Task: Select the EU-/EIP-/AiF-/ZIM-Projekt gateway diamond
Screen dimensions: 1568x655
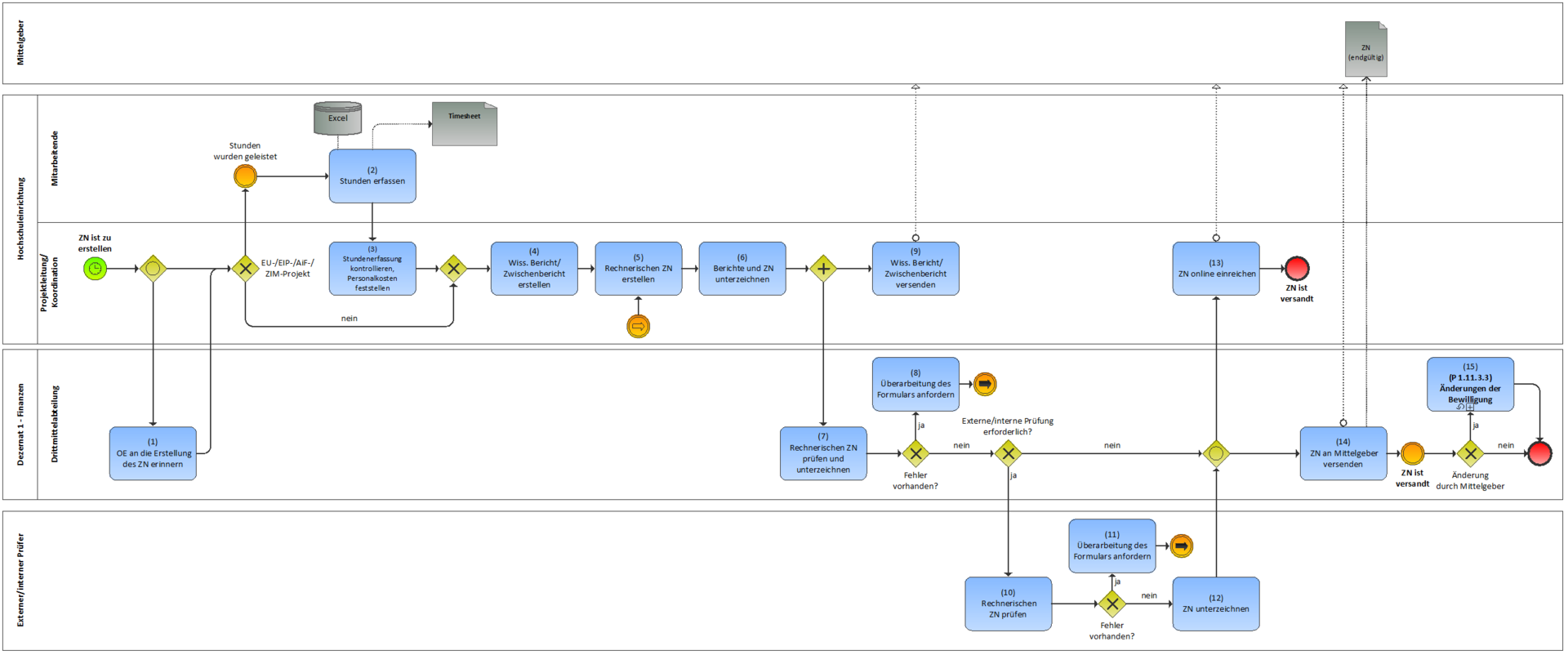Action: point(245,269)
